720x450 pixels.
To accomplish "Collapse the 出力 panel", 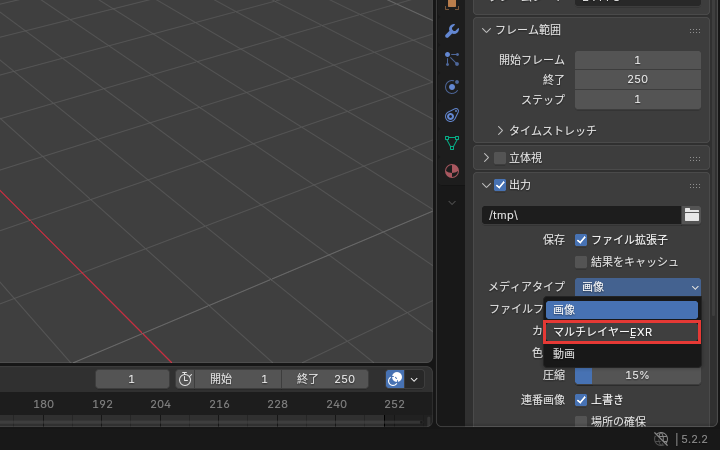I will tap(486, 185).
